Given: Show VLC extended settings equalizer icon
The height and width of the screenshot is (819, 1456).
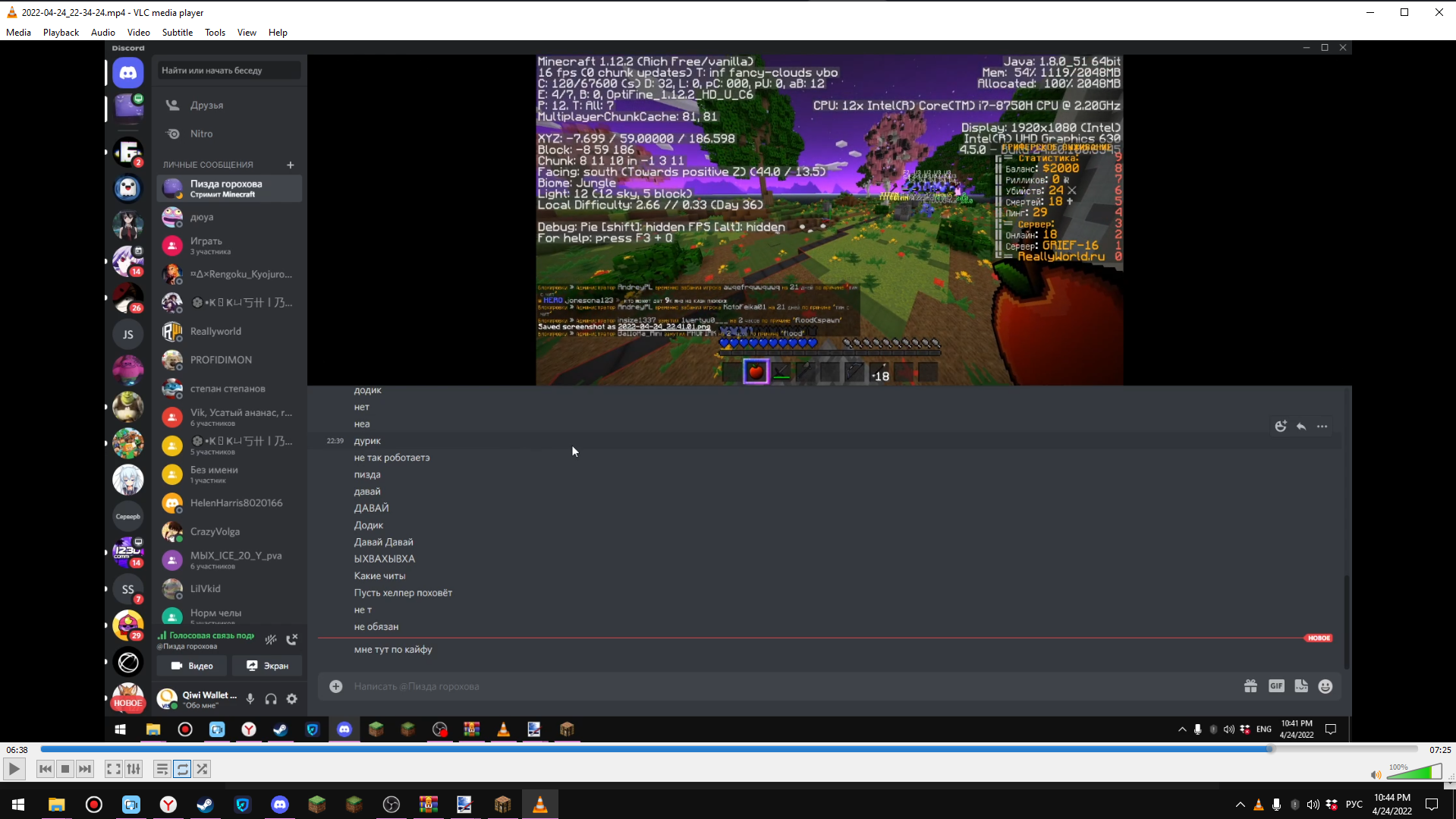Looking at the screenshot, I should pyautogui.click(x=134, y=769).
